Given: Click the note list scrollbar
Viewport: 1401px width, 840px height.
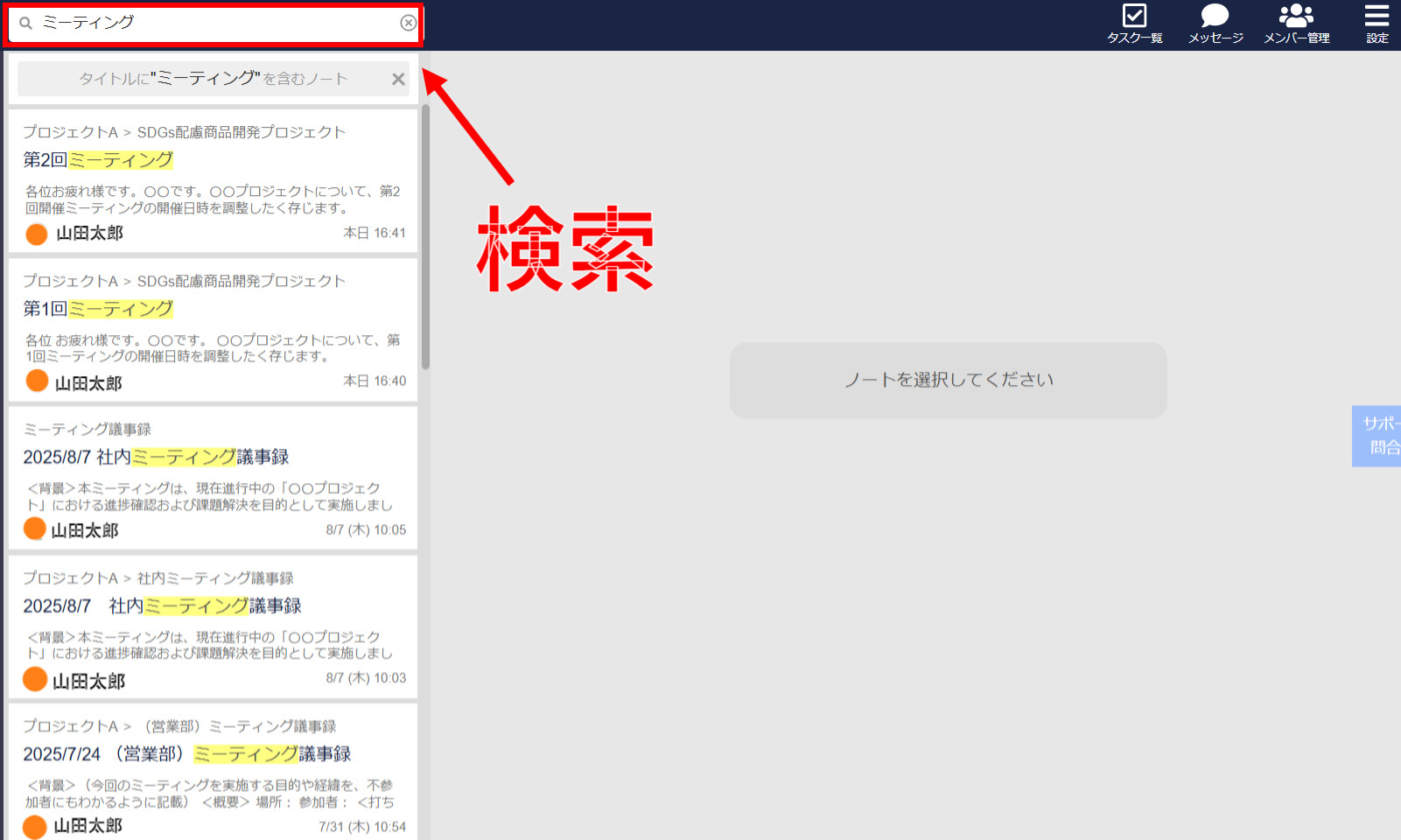Looking at the screenshot, I should (x=425, y=236).
